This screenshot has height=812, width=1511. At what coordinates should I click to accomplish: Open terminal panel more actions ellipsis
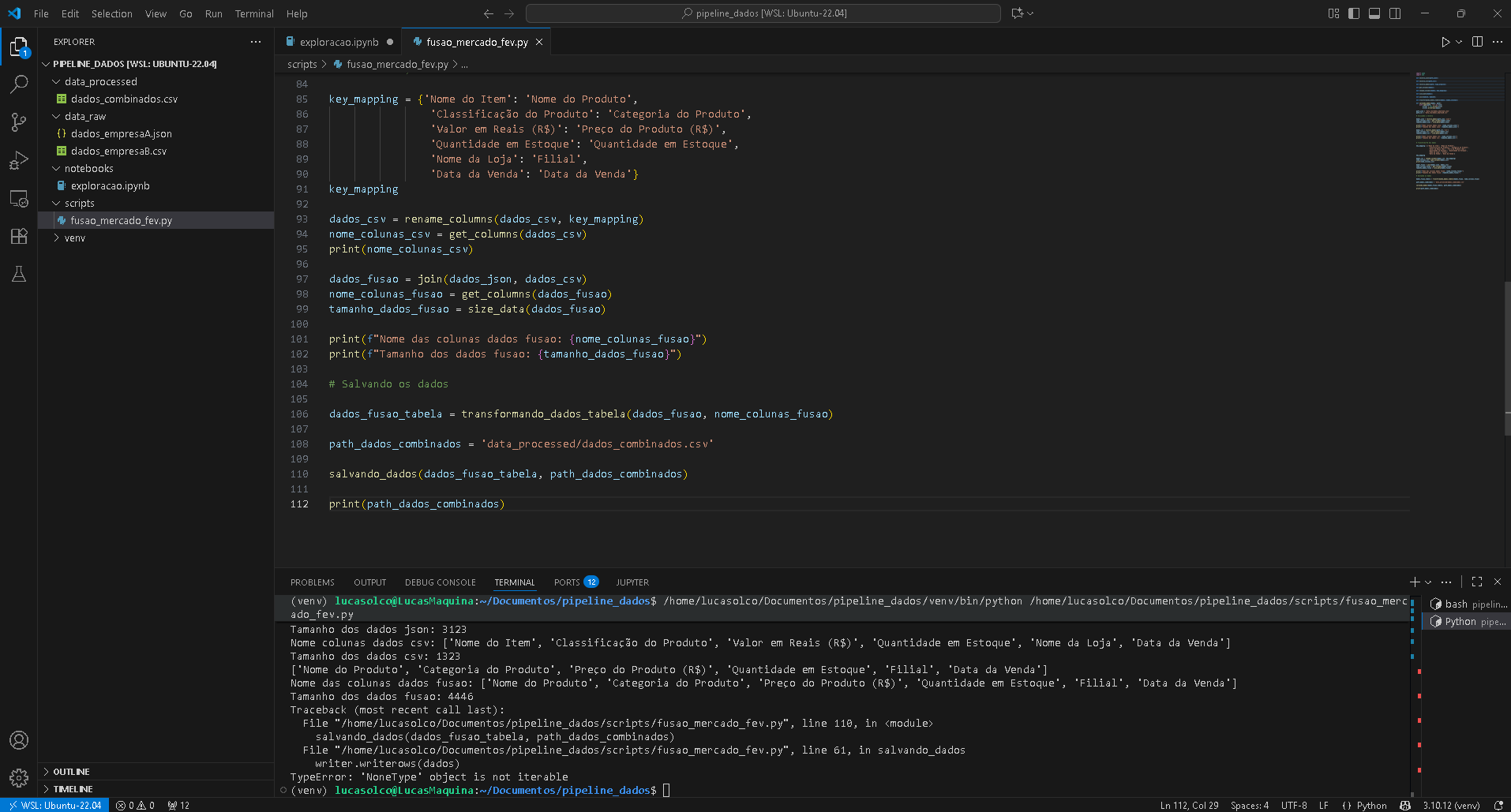(x=1446, y=582)
